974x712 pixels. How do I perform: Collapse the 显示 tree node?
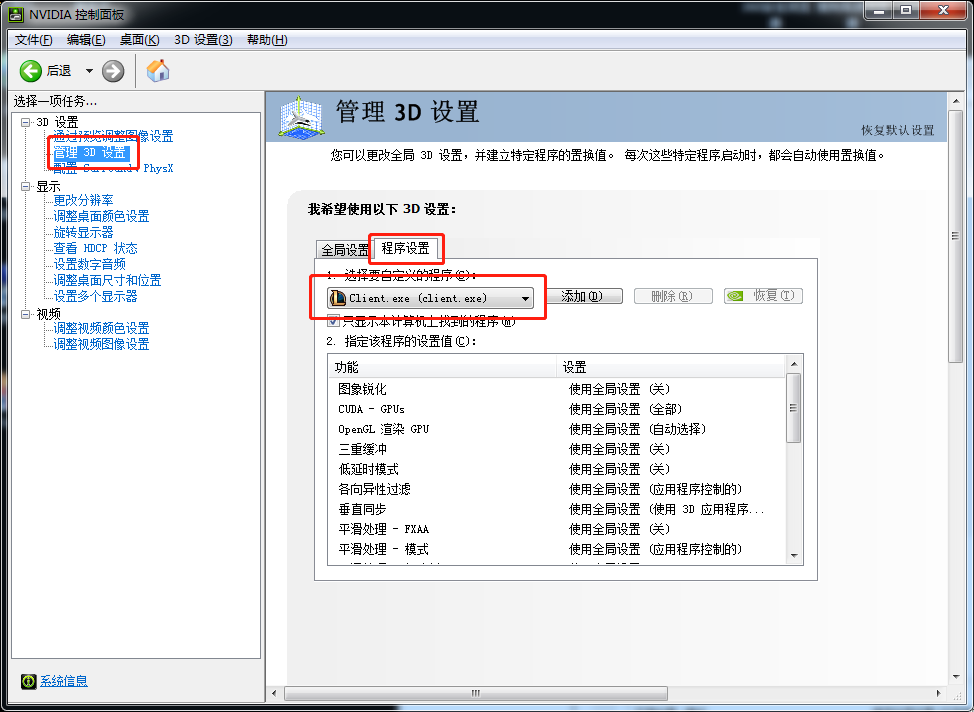pos(25,186)
